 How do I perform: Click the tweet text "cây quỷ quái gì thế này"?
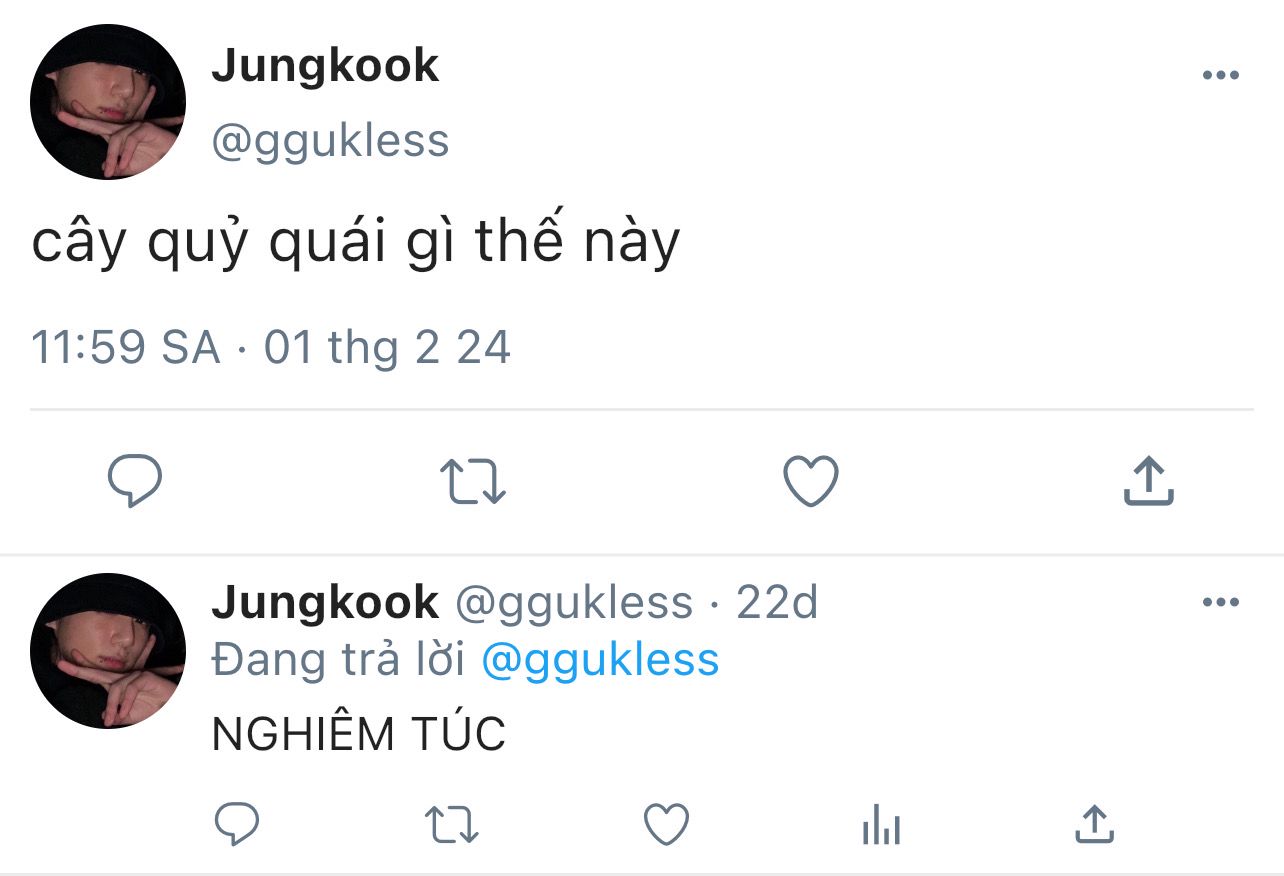click(355, 243)
